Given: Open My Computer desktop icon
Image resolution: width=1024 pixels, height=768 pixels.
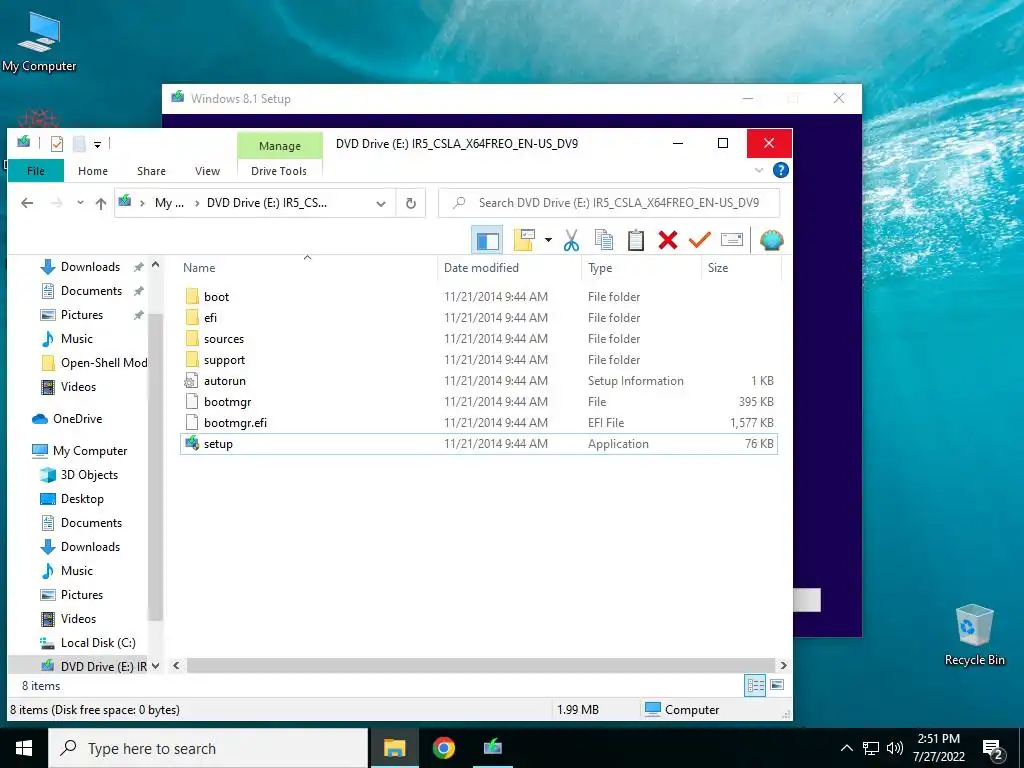Looking at the screenshot, I should pyautogui.click(x=39, y=41).
